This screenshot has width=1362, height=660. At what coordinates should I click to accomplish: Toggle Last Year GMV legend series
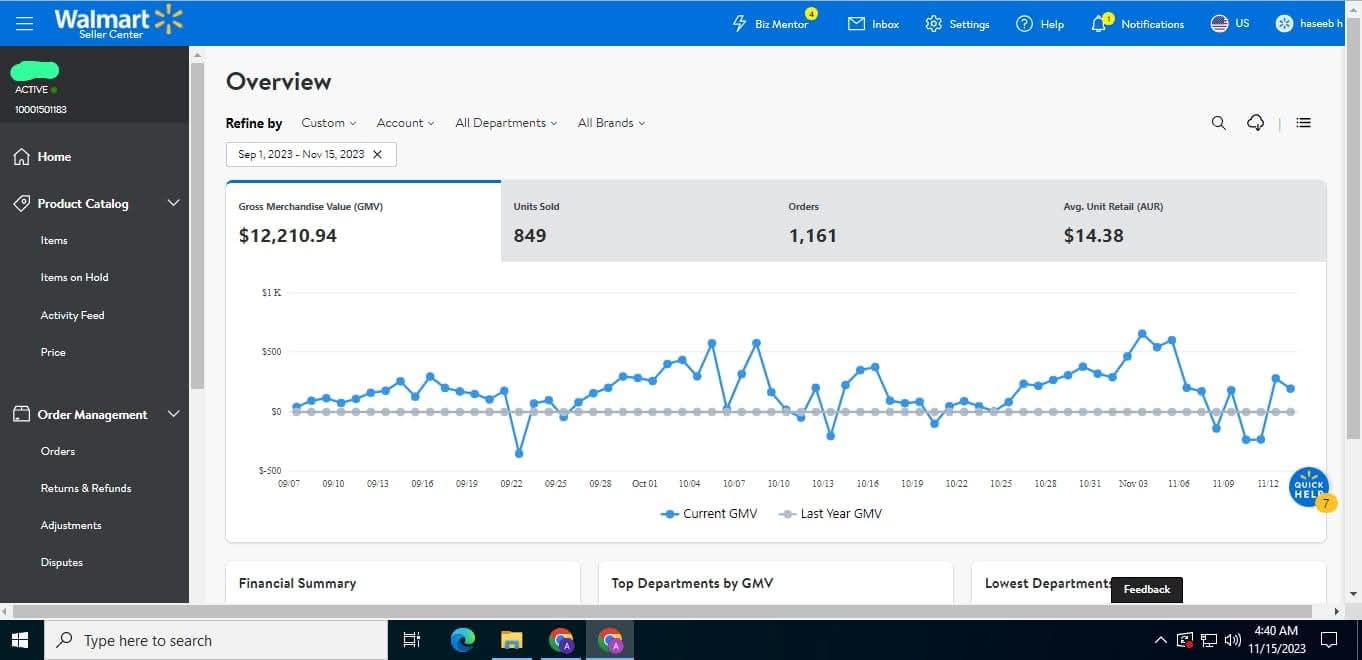[830, 514]
